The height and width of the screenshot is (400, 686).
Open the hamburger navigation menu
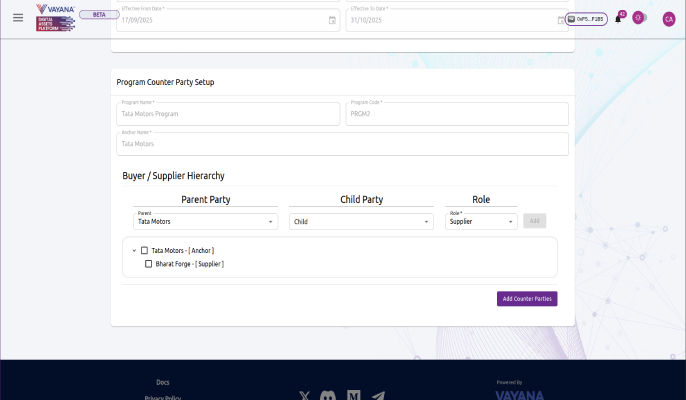coord(17,18)
